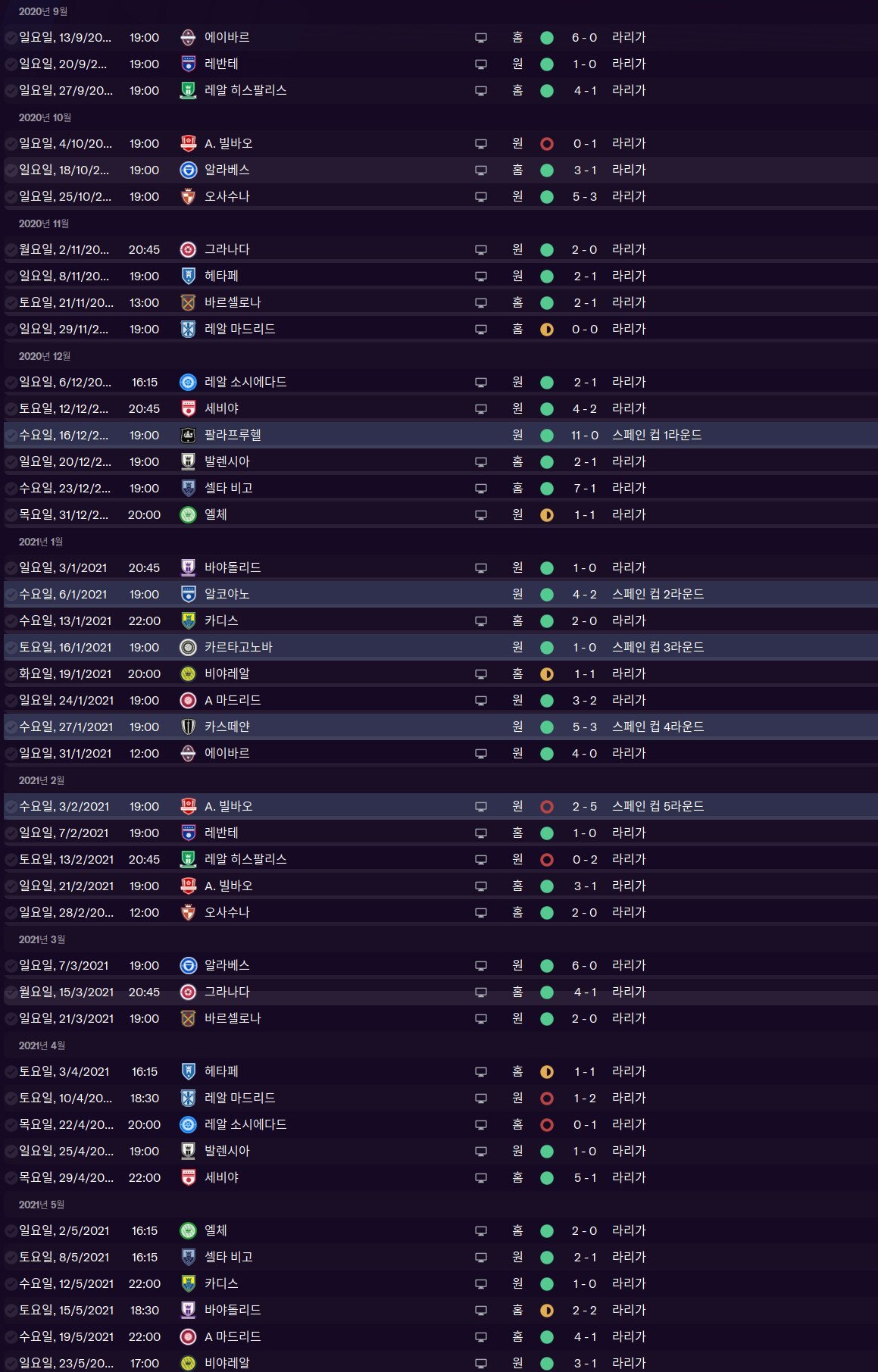Viewport: 878px width, 1372px height.
Task: Click the TV icon in the 3/2/2021 cup match row
Action: (x=481, y=806)
